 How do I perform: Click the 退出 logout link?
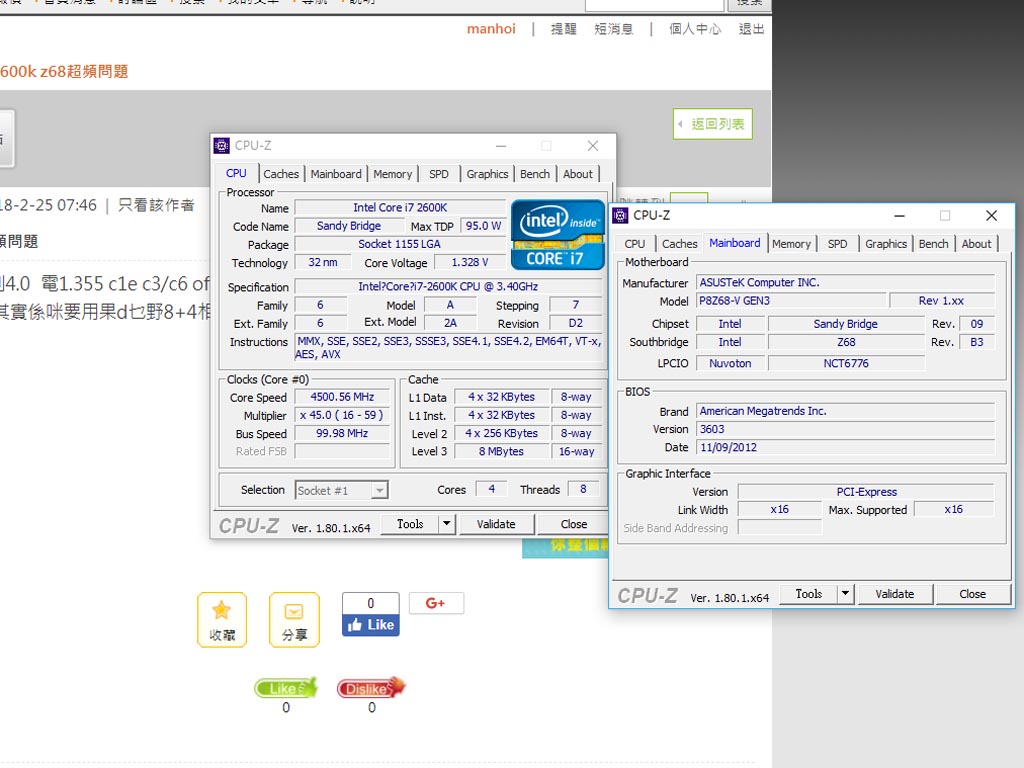(752, 29)
